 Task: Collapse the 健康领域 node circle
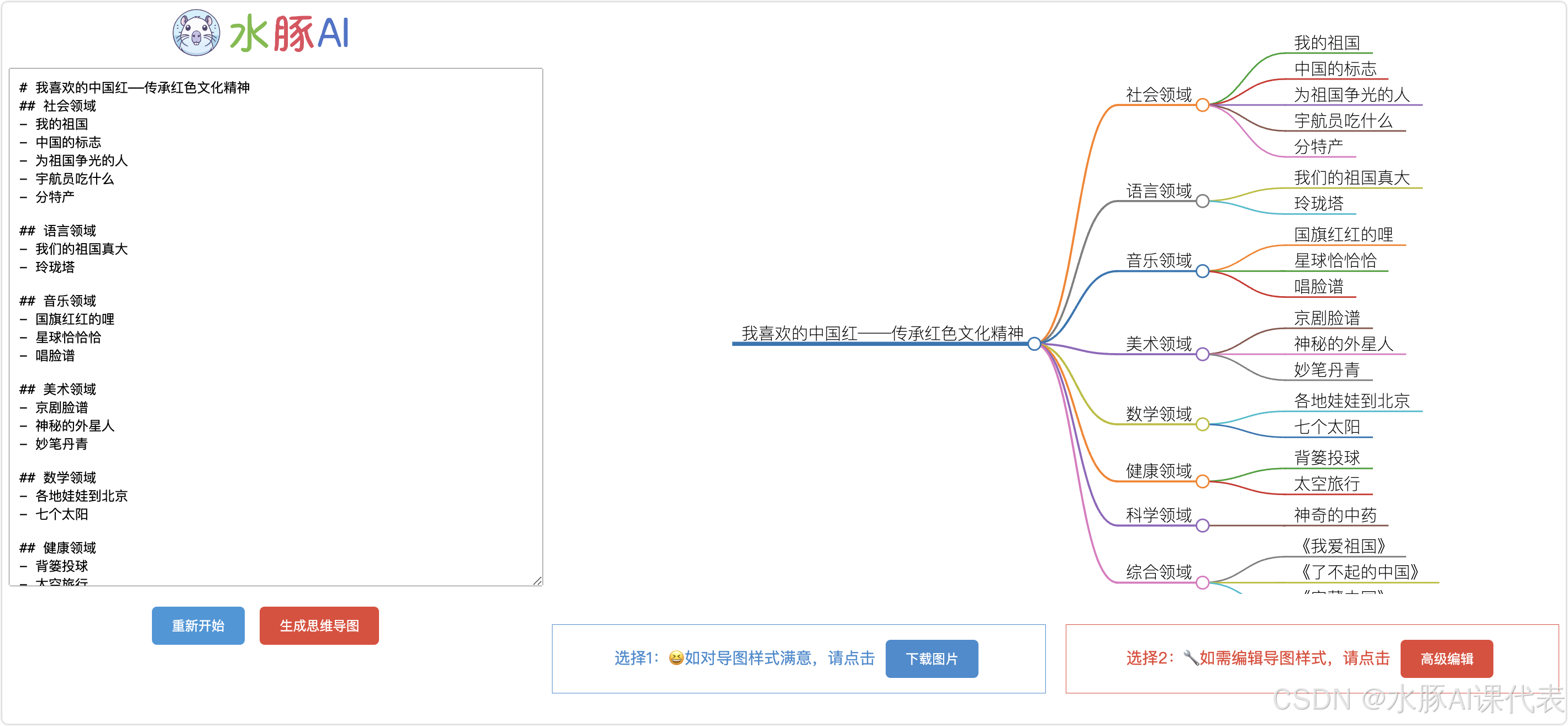(1202, 481)
